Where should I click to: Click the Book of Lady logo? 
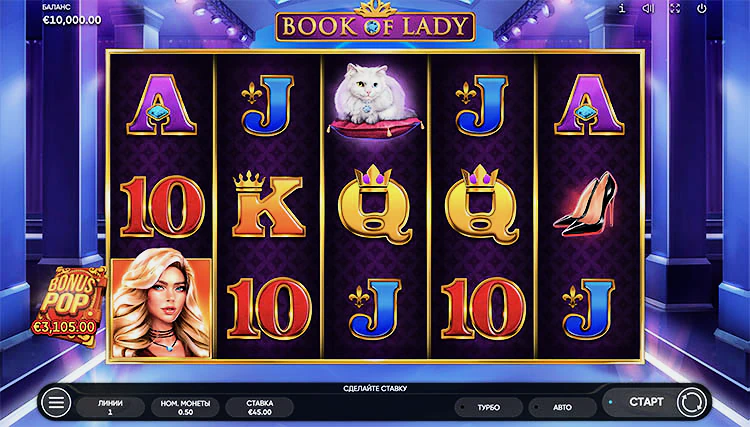375,24
